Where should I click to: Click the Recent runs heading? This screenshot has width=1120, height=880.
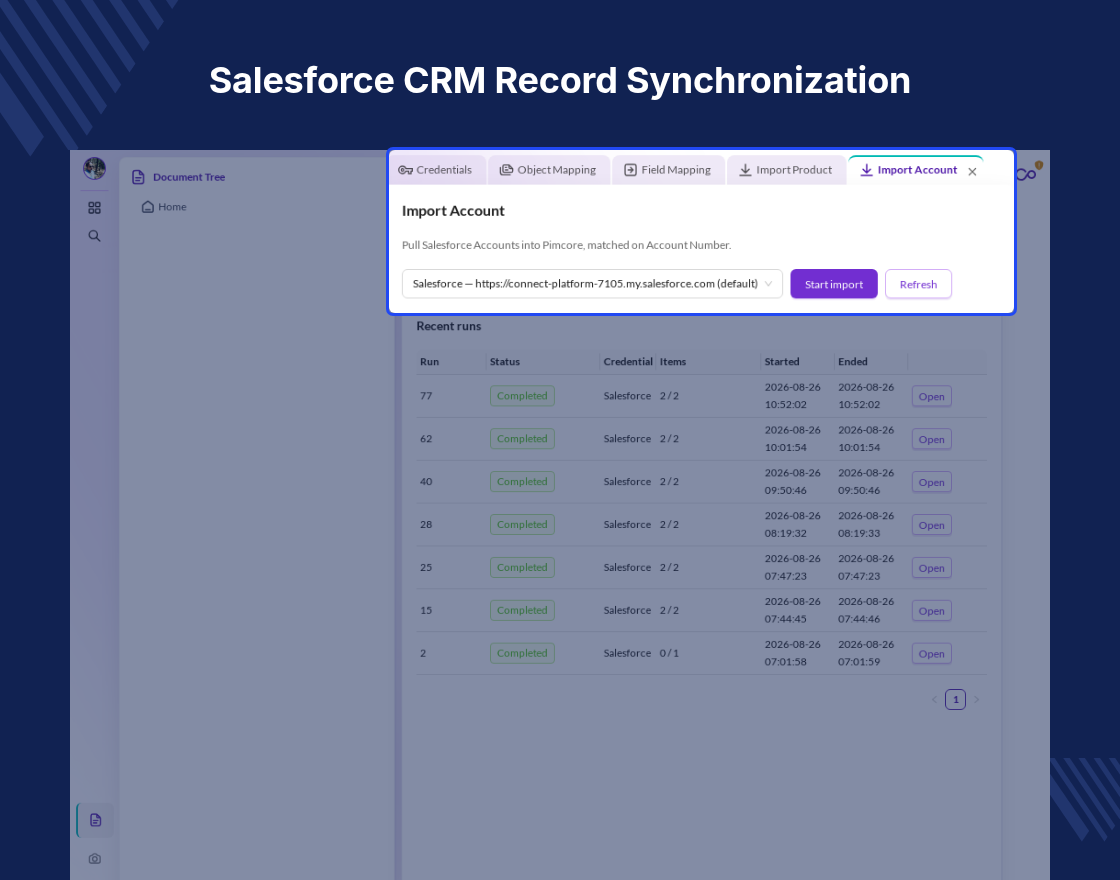click(x=449, y=326)
